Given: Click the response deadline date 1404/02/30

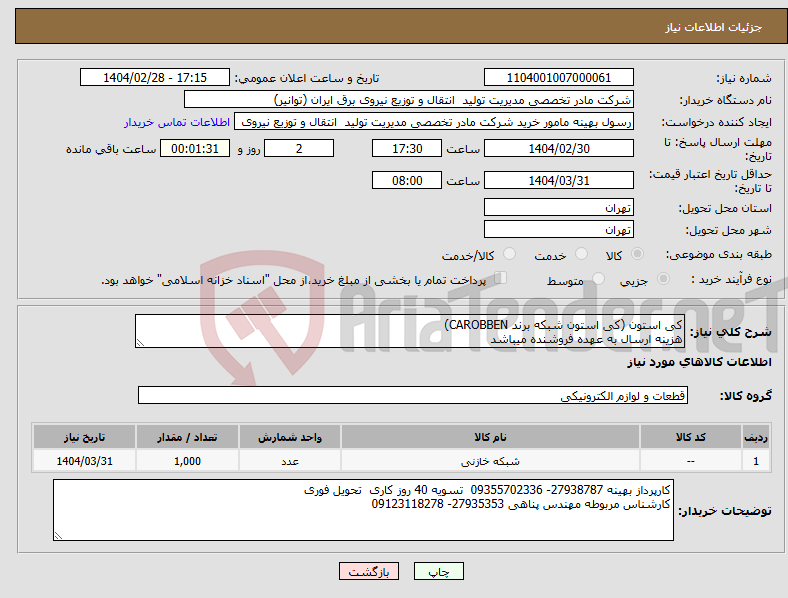Looking at the screenshot, I should tap(558, 148).
